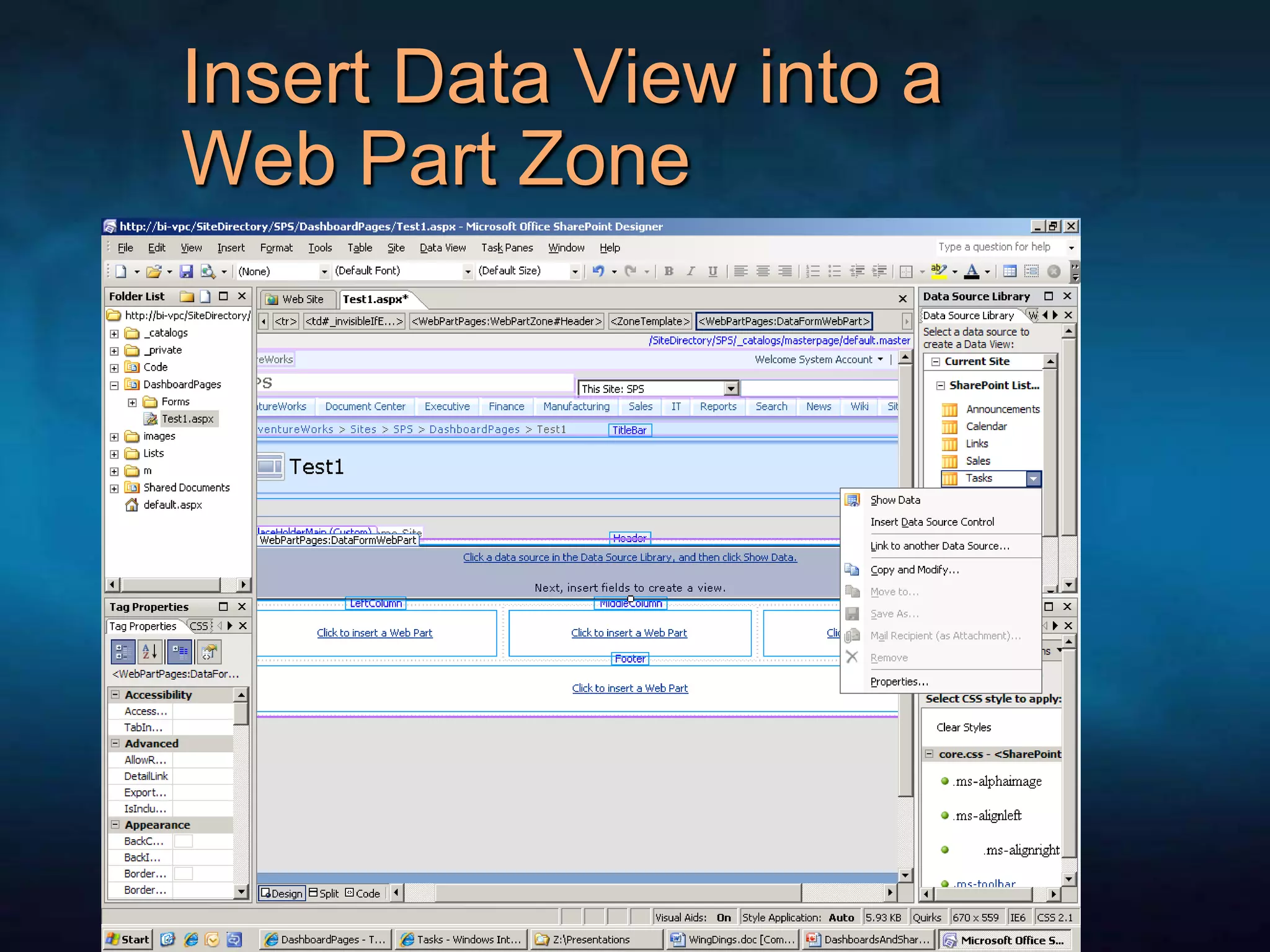The width and height of the screenshot is (1270, 952).
Task: Click the Windows Start button
Action: 127,940
